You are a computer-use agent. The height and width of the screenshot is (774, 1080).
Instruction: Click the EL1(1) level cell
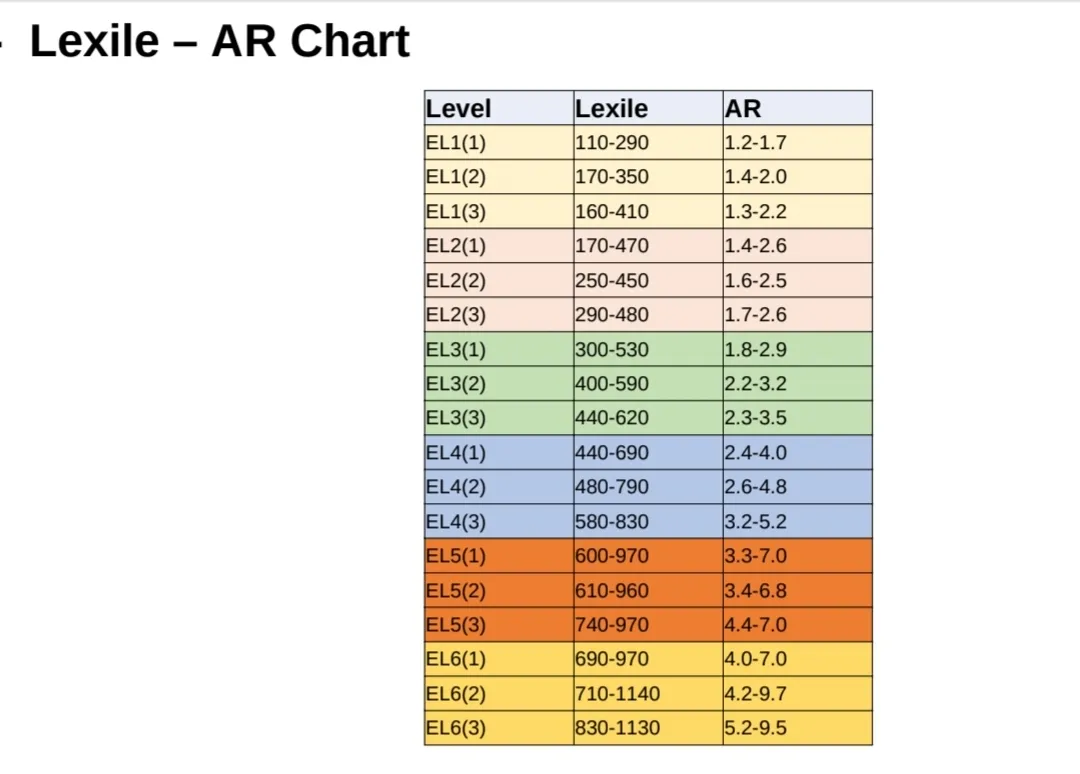pyautogui.click(x=498, y=142)
